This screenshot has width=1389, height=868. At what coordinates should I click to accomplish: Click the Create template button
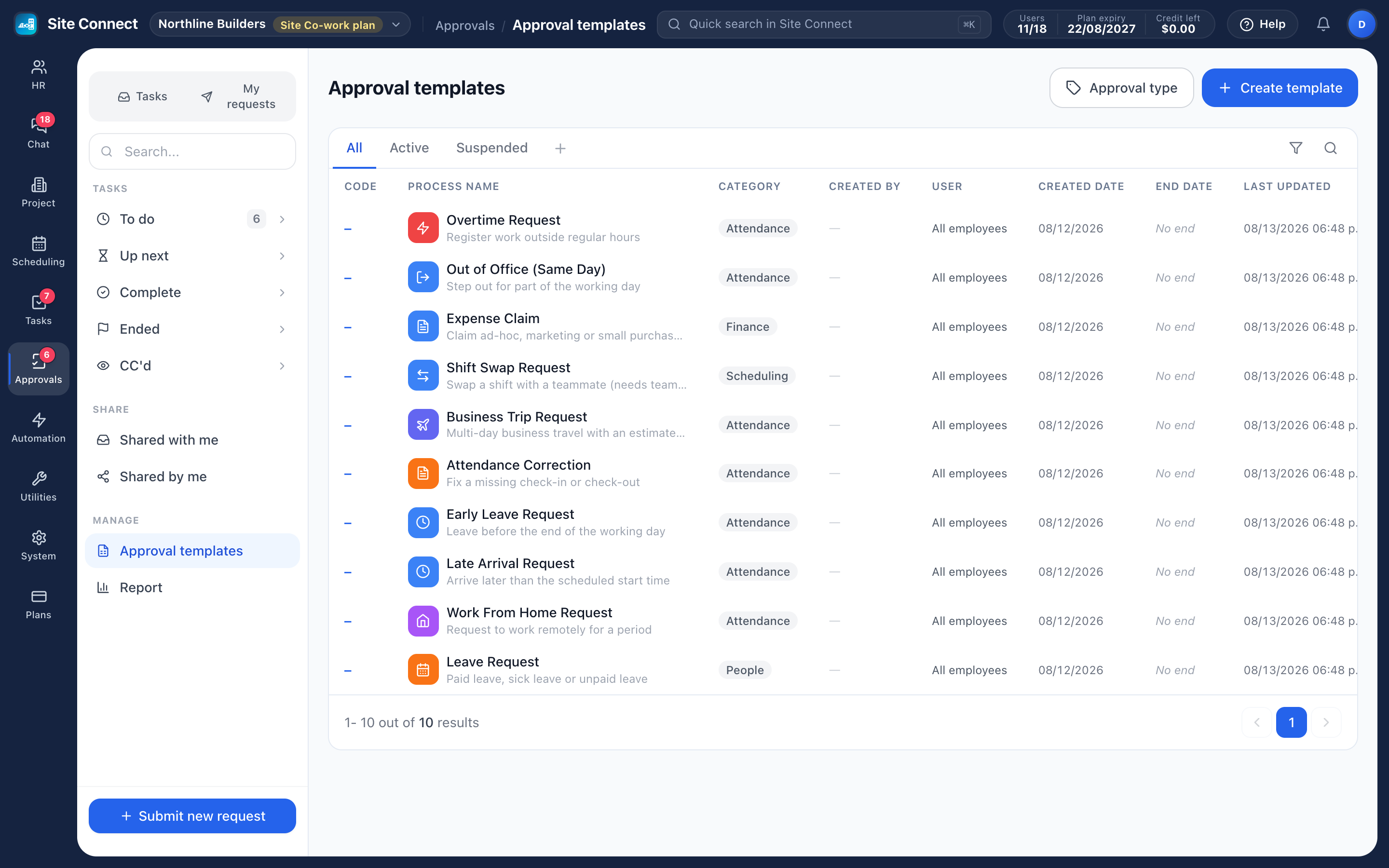1280,88
